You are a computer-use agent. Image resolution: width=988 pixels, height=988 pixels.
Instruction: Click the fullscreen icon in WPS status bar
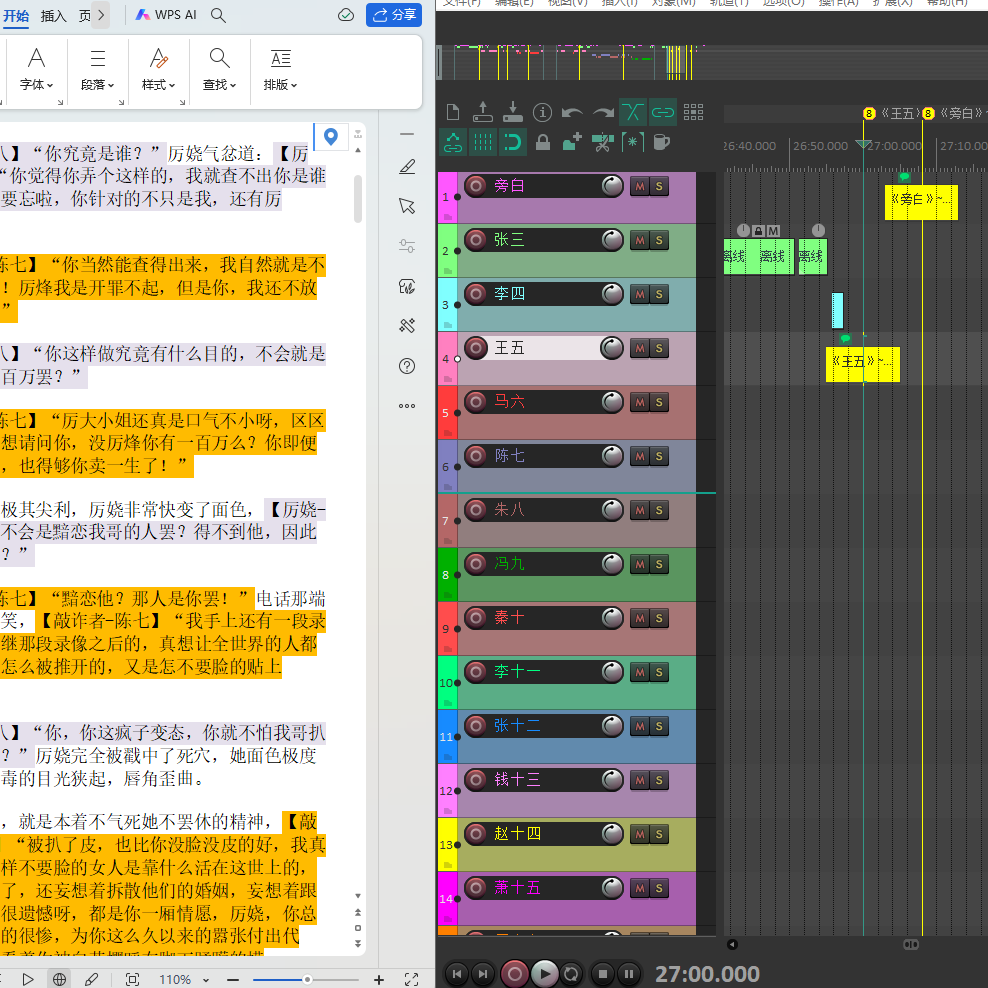(x=411, y=979)
